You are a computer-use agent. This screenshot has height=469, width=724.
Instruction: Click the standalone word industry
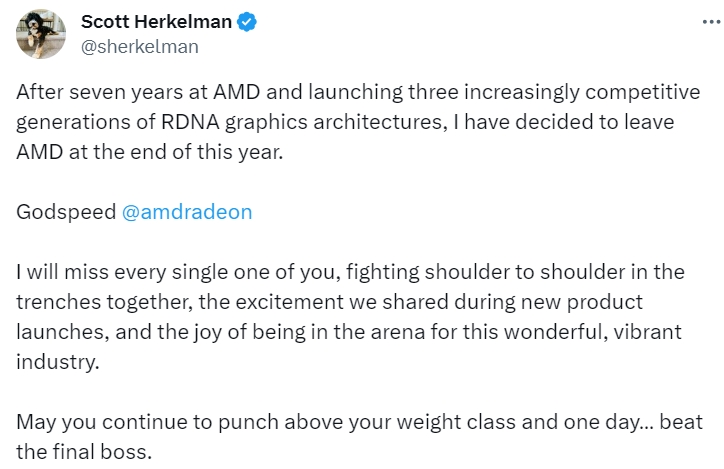tap(58, 362)
